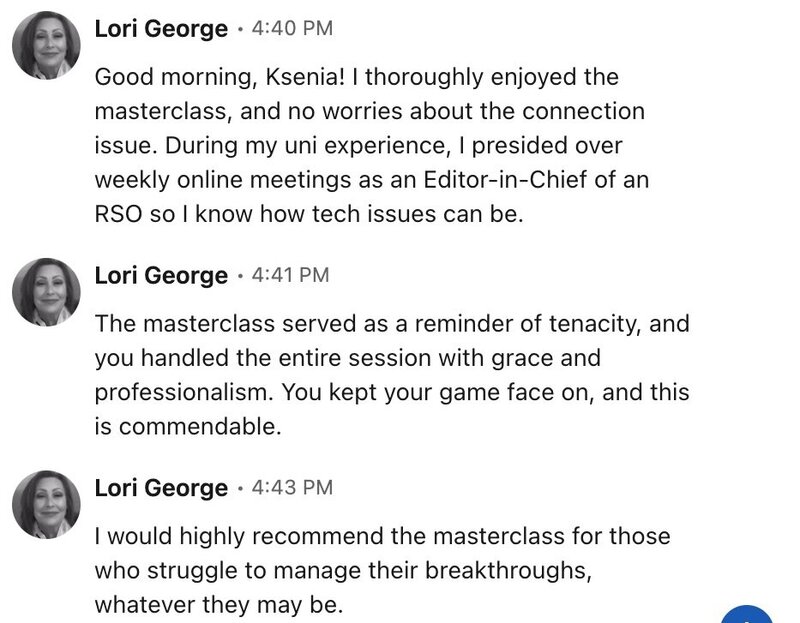800x623 pixels.
Task: Click the Lori George name above the 'Good morning' message
Action: pyautogui.click(x=161, y=29)
